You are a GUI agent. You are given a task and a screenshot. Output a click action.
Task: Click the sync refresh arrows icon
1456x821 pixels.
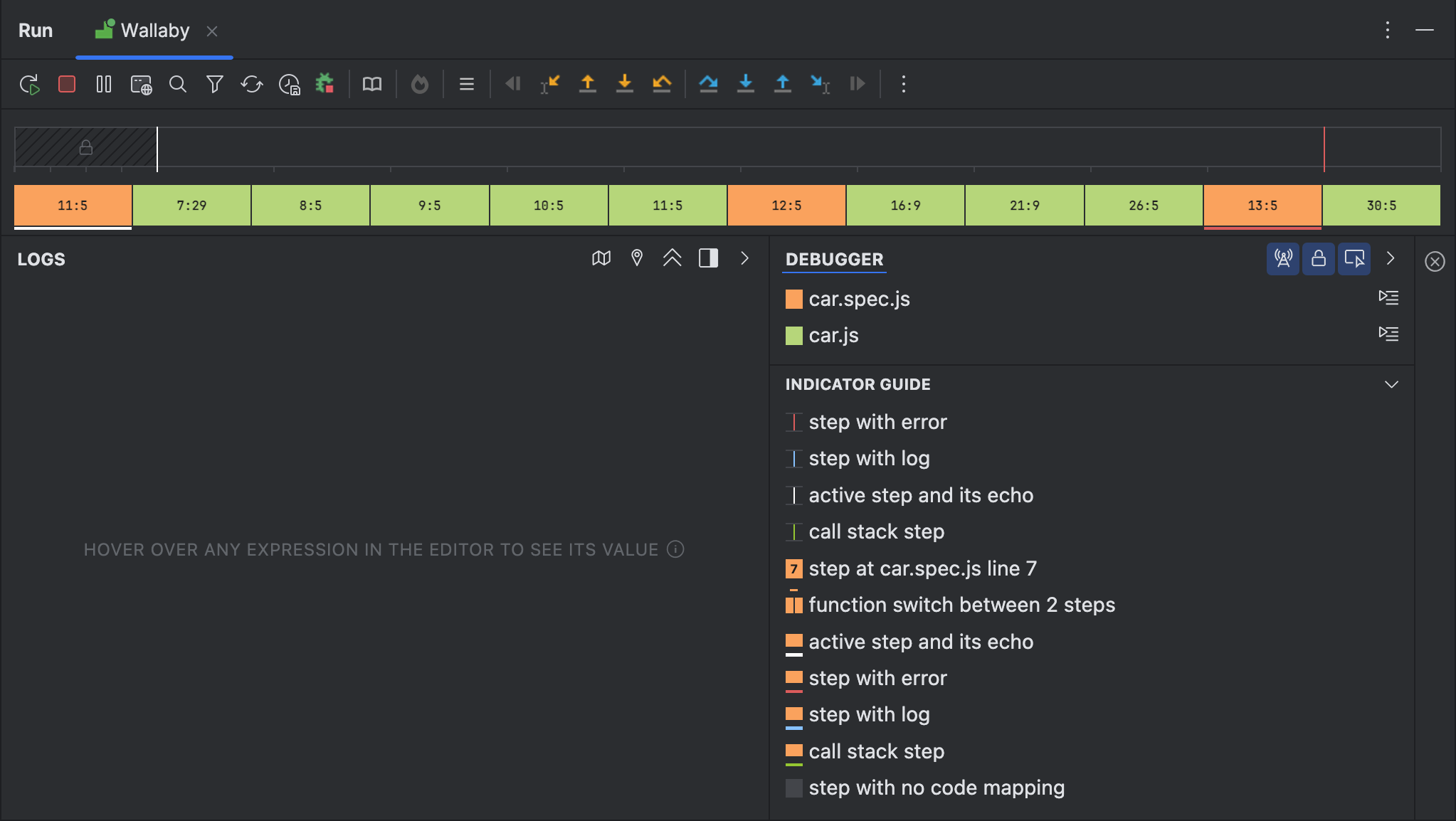pyautogui.click(x=252, y=84)
